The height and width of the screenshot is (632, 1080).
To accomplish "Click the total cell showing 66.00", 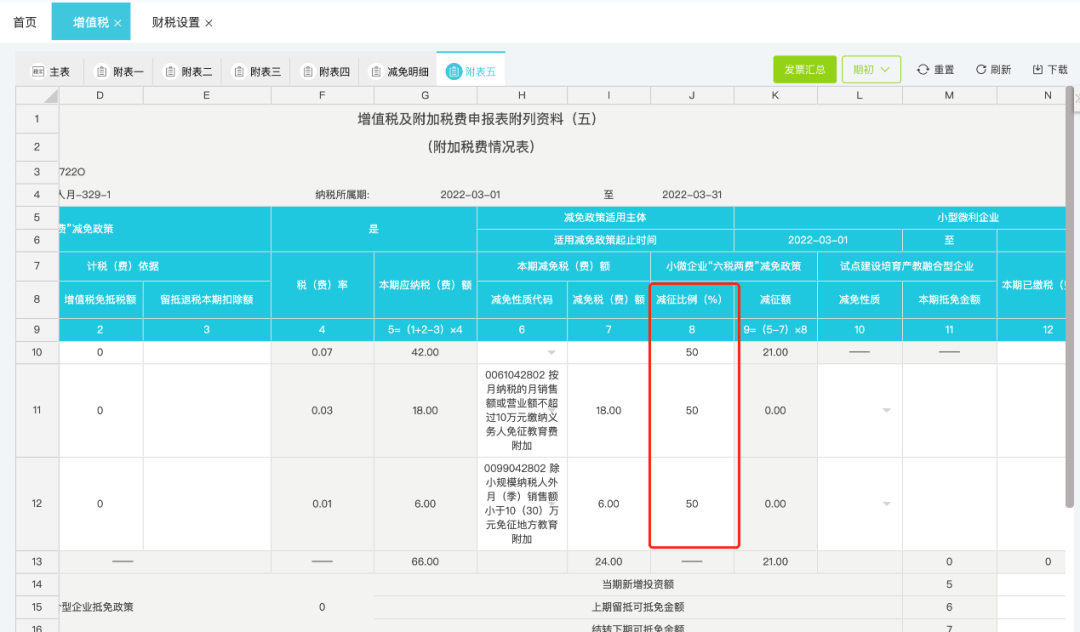I will [425, 562].
